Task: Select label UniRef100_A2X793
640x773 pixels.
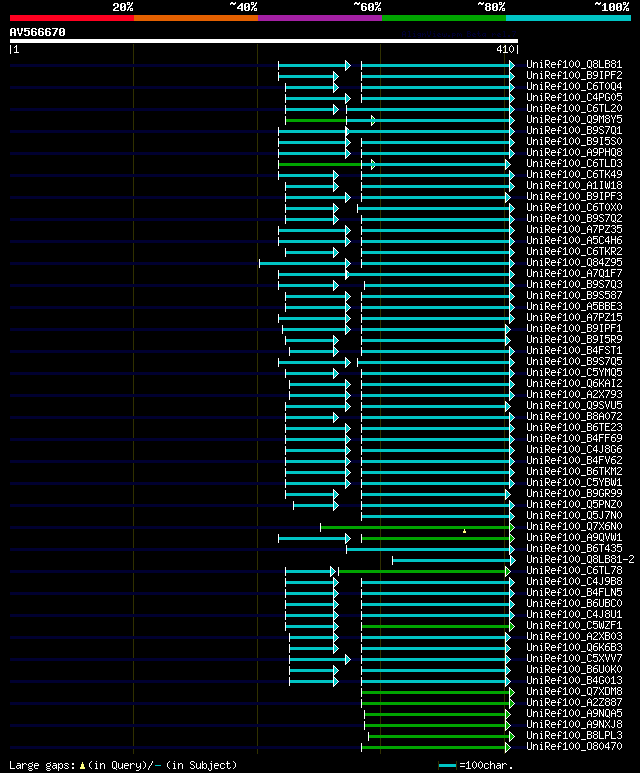Action: click(x=574, y=394)
